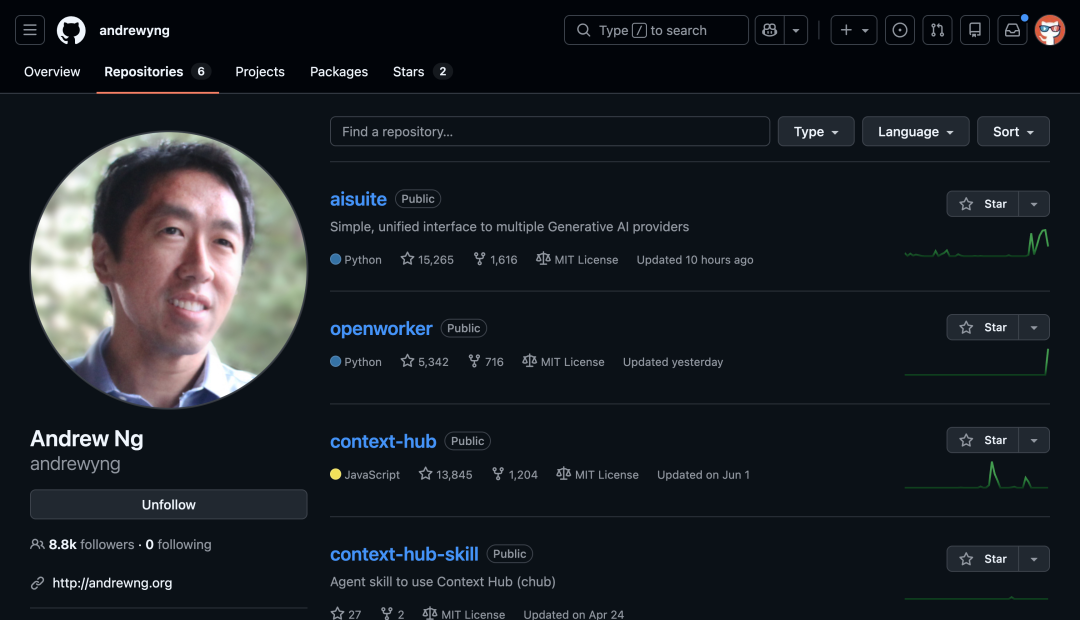This screenshot has width=1080, height=620.
Task: Open the Language filter dropdown
Action: click(x=915, y=131)
